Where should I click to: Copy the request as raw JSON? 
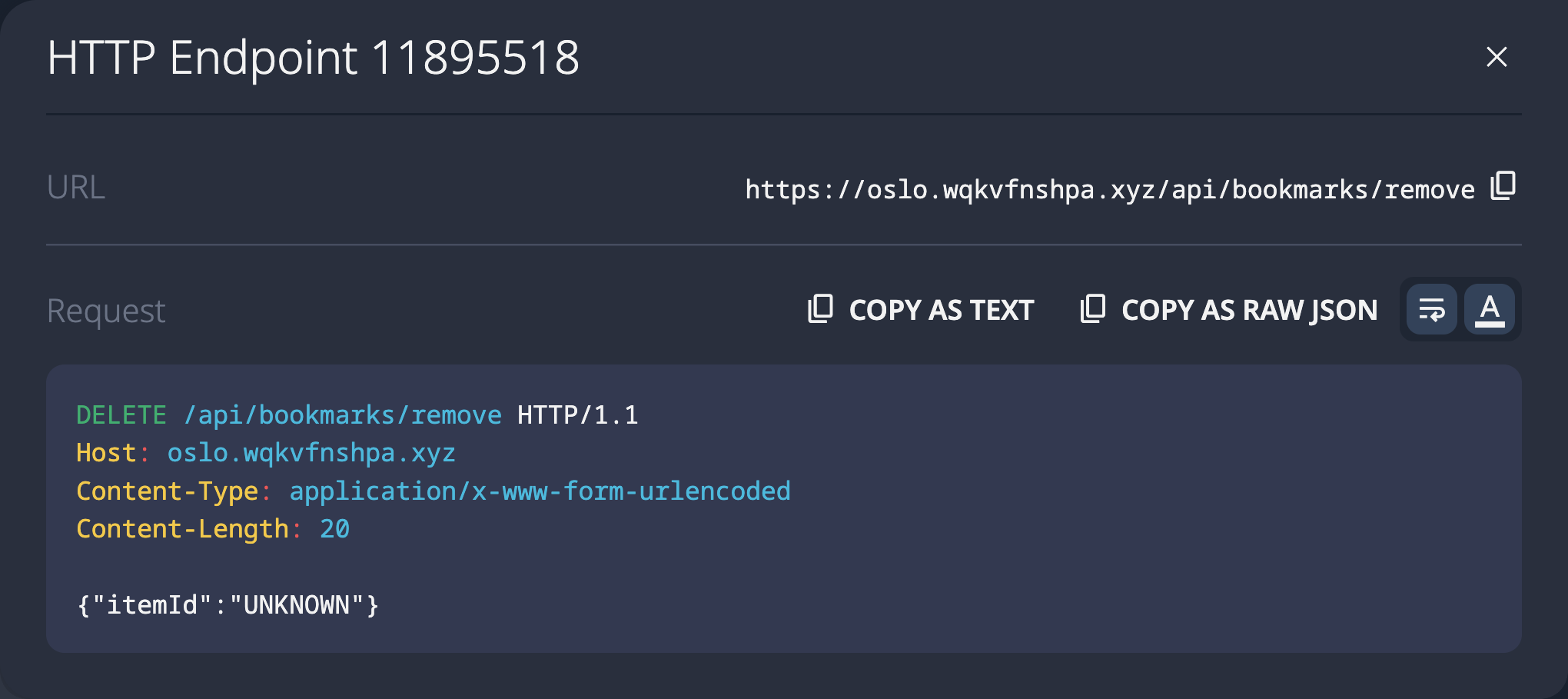point(1249,309)
